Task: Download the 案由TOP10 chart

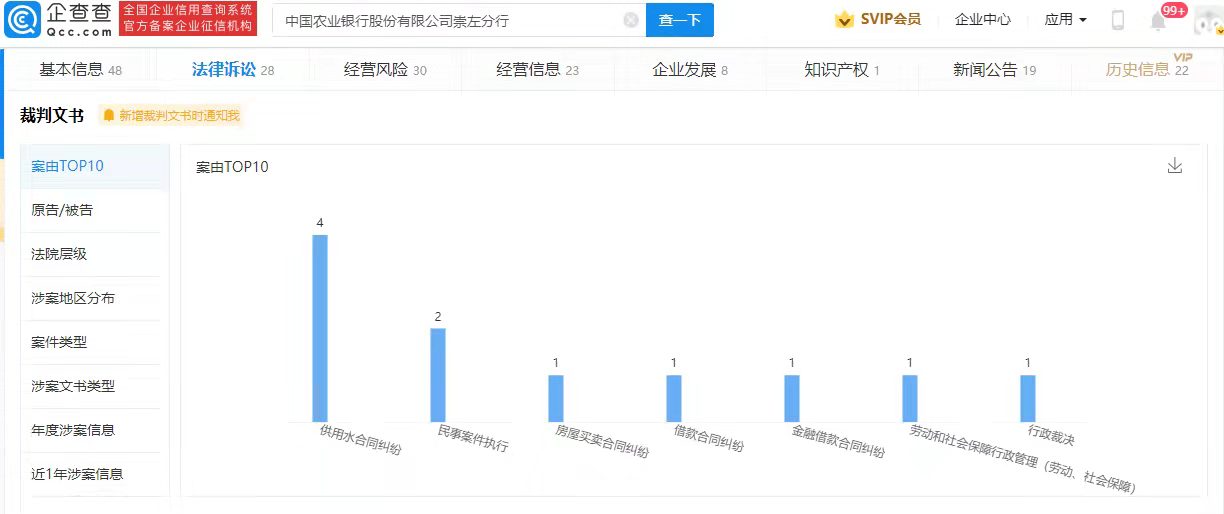Action: coord(1175,166)
